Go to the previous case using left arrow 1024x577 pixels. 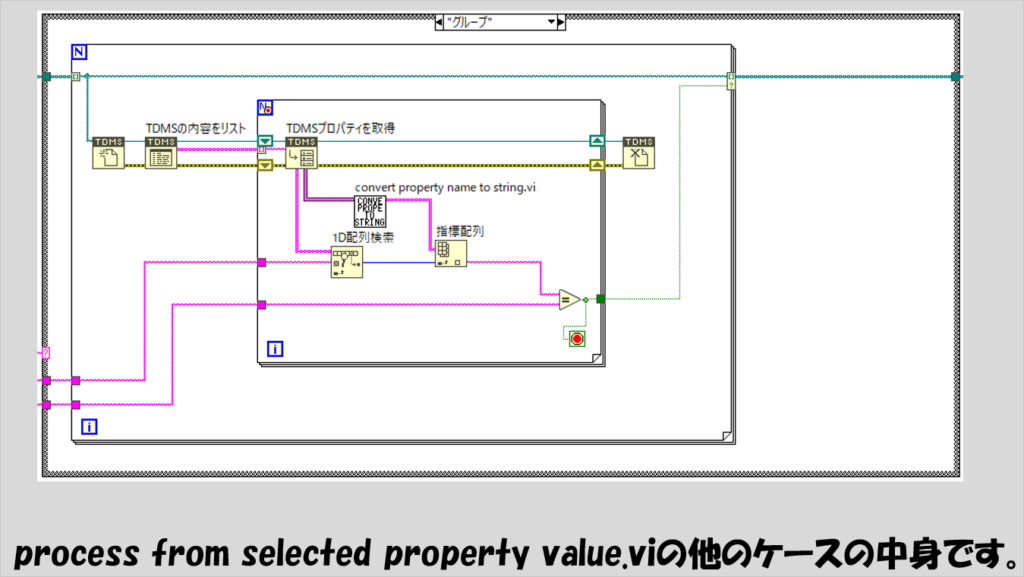click(x=441, y=22)
